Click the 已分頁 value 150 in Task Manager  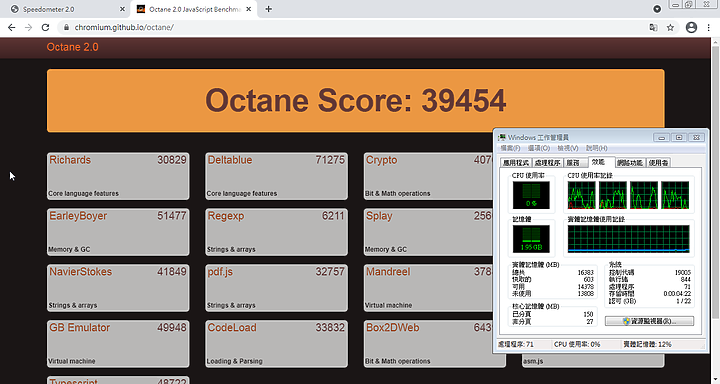click(x=588, y=314)
